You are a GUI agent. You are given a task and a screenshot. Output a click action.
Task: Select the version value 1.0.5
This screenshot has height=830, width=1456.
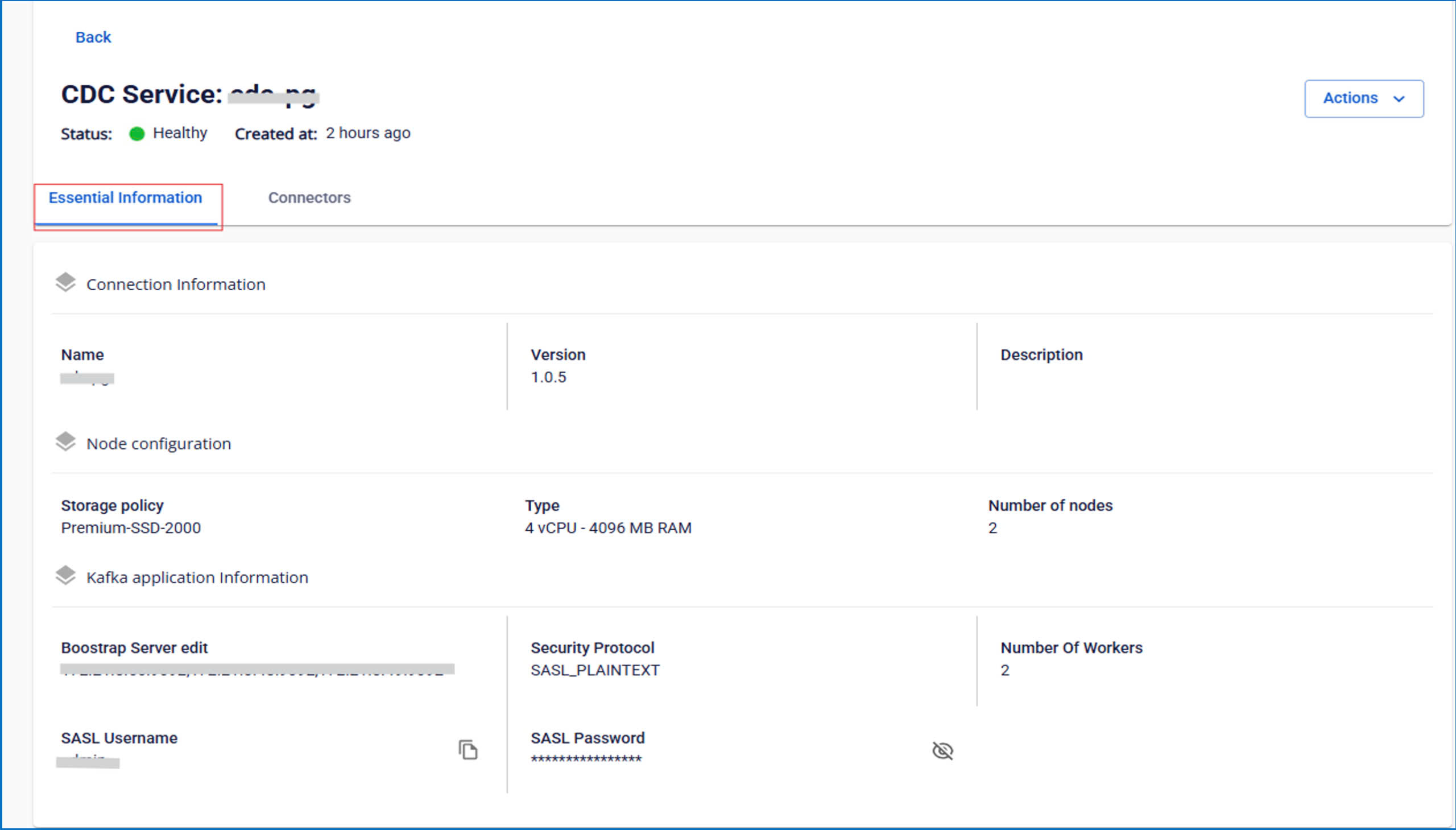coord(549,377)
